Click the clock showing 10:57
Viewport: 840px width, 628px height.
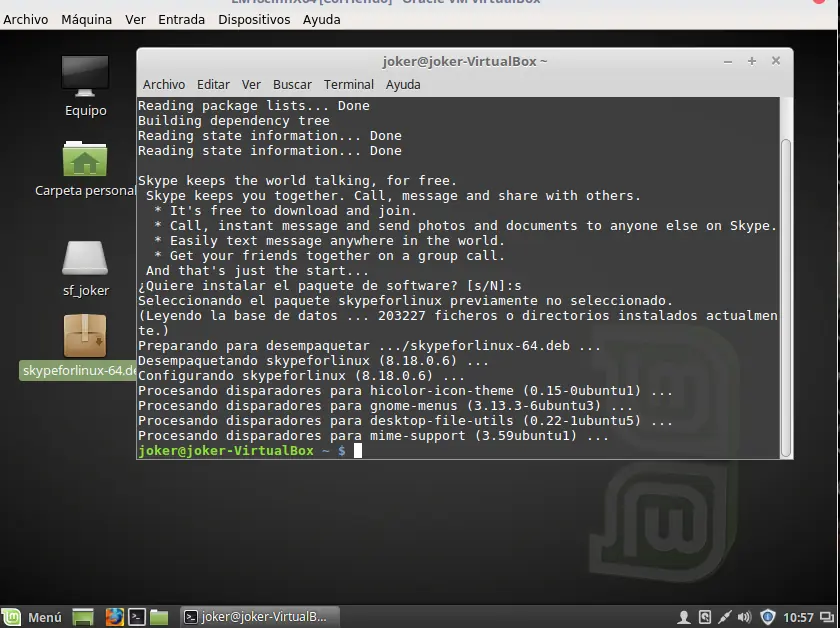tap(798, 618)
